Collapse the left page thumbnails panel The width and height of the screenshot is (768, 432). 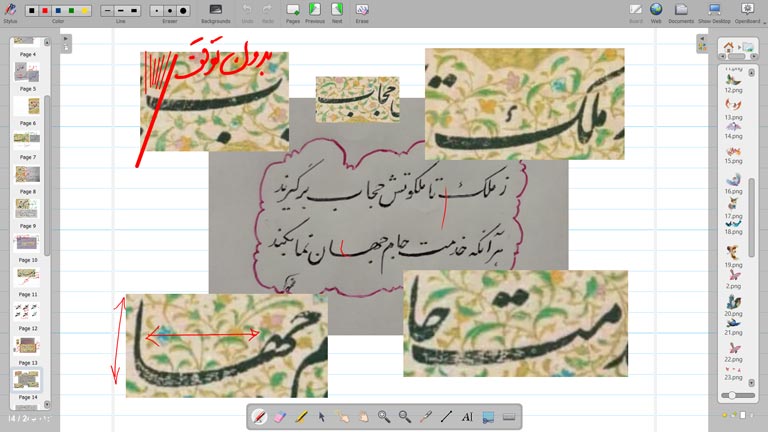(x=65, y=40)
